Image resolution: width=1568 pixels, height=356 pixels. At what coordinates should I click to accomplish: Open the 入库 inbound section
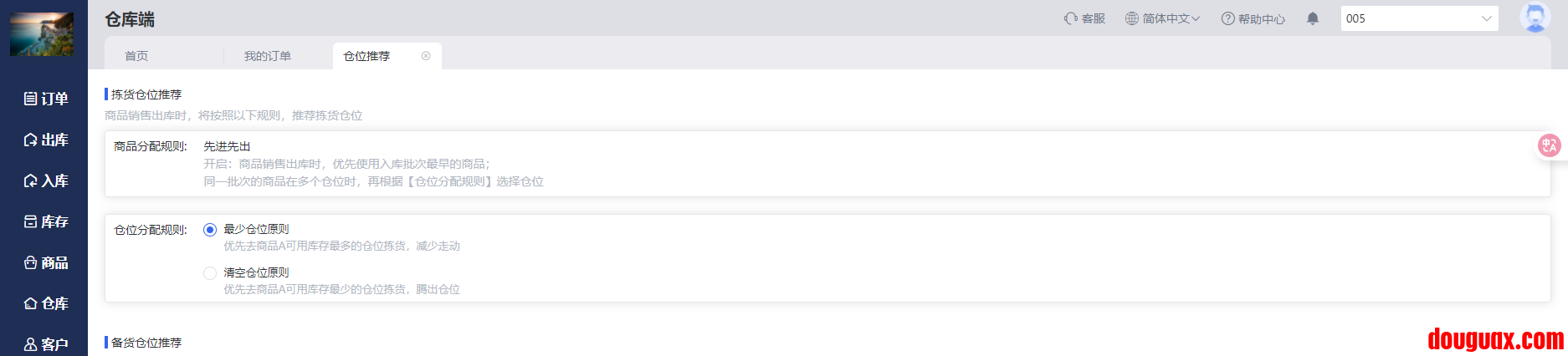coord(46,181)
